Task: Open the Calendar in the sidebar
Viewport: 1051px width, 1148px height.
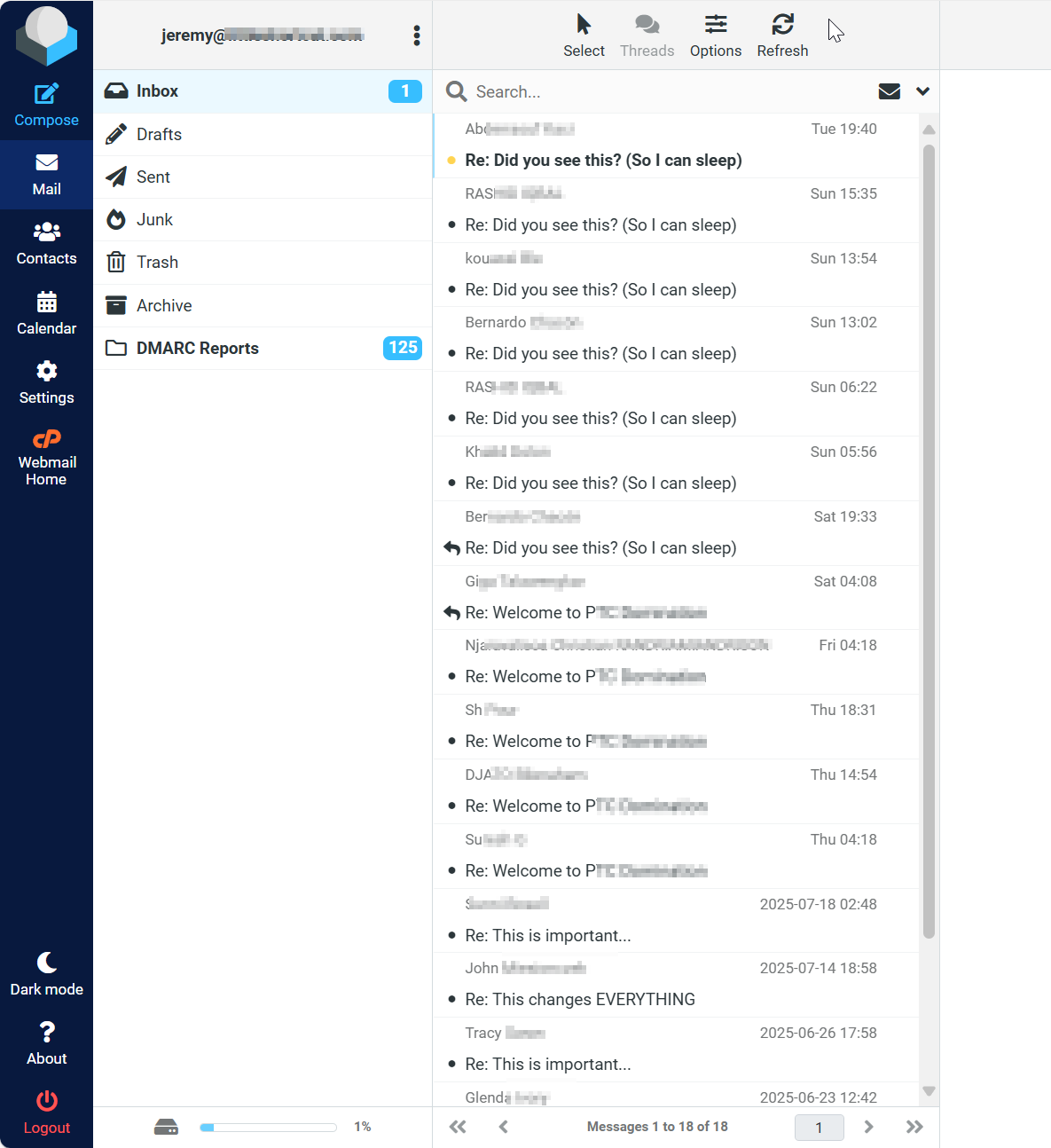Action: pos(46,313)
